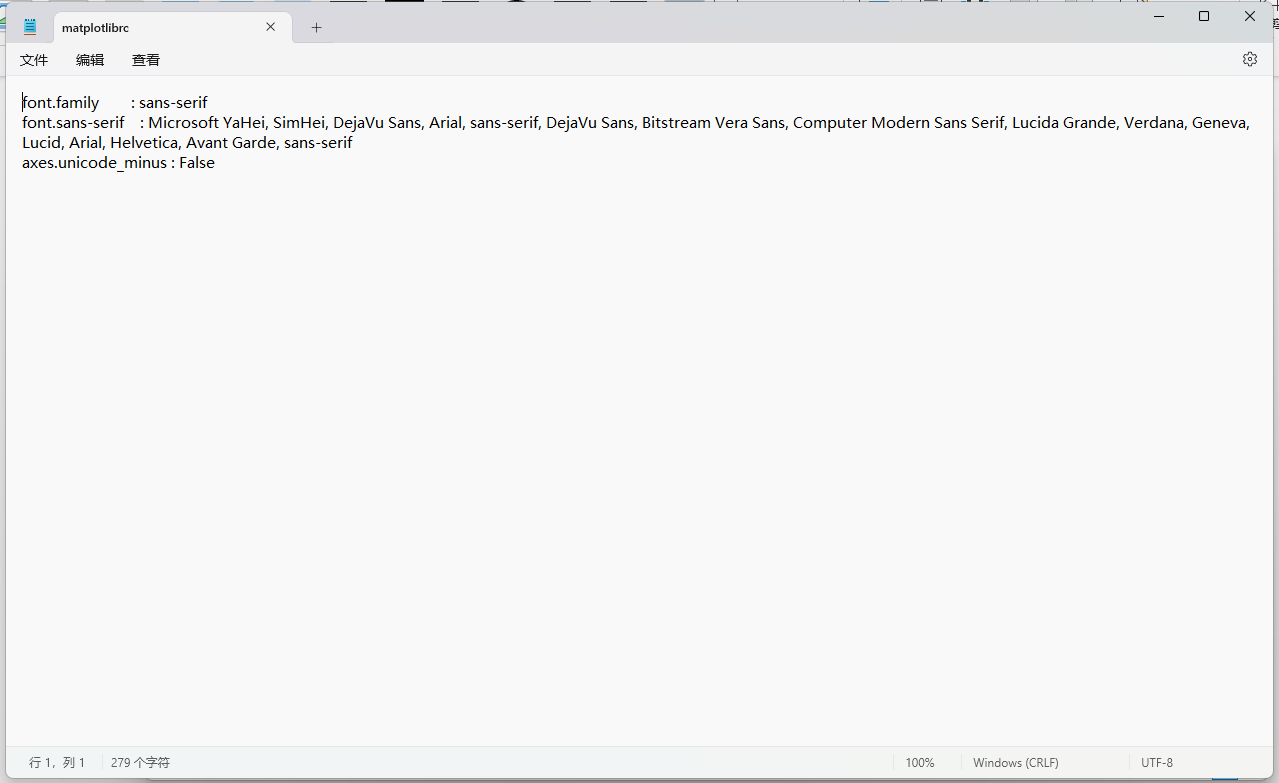Viewport: 1279px width, 783px height.
Task: Close the matplotlibrc tab
Action: (x=271, y=27)
